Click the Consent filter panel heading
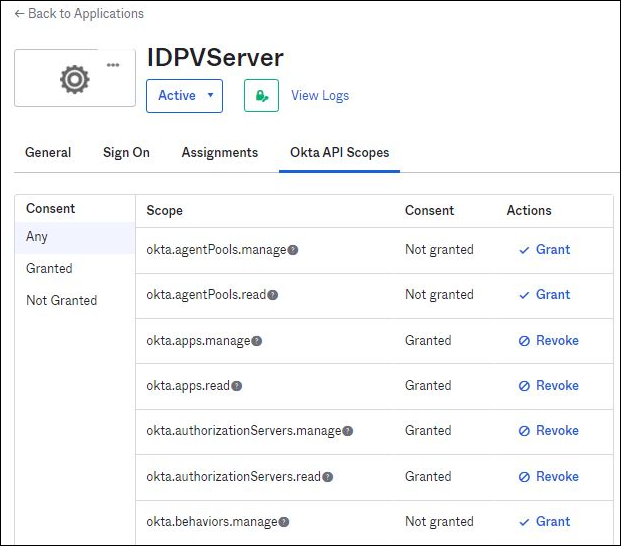621x546 pixels. tap(50, 209)
